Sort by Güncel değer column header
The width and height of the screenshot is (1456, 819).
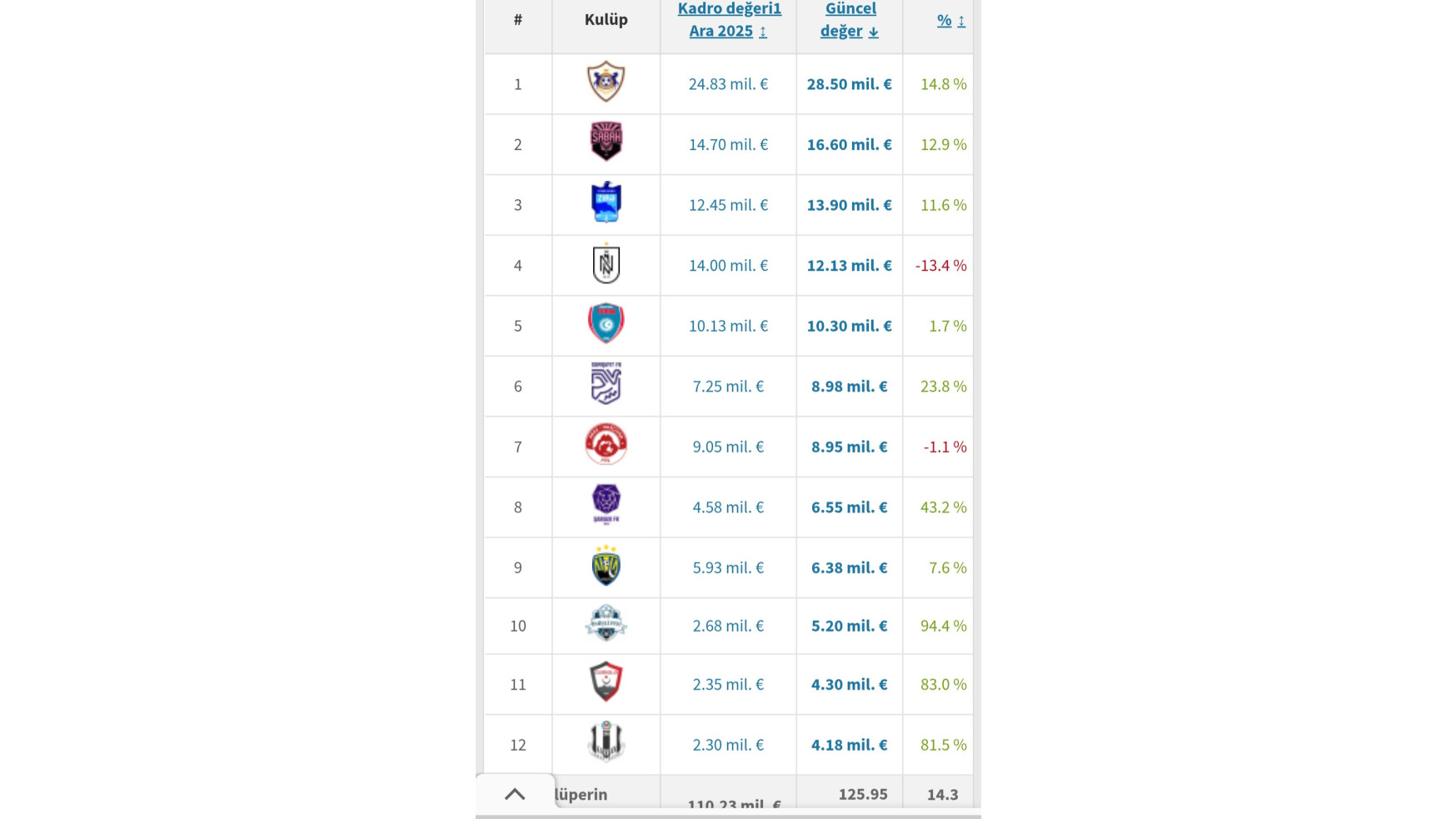coord(850,19)
